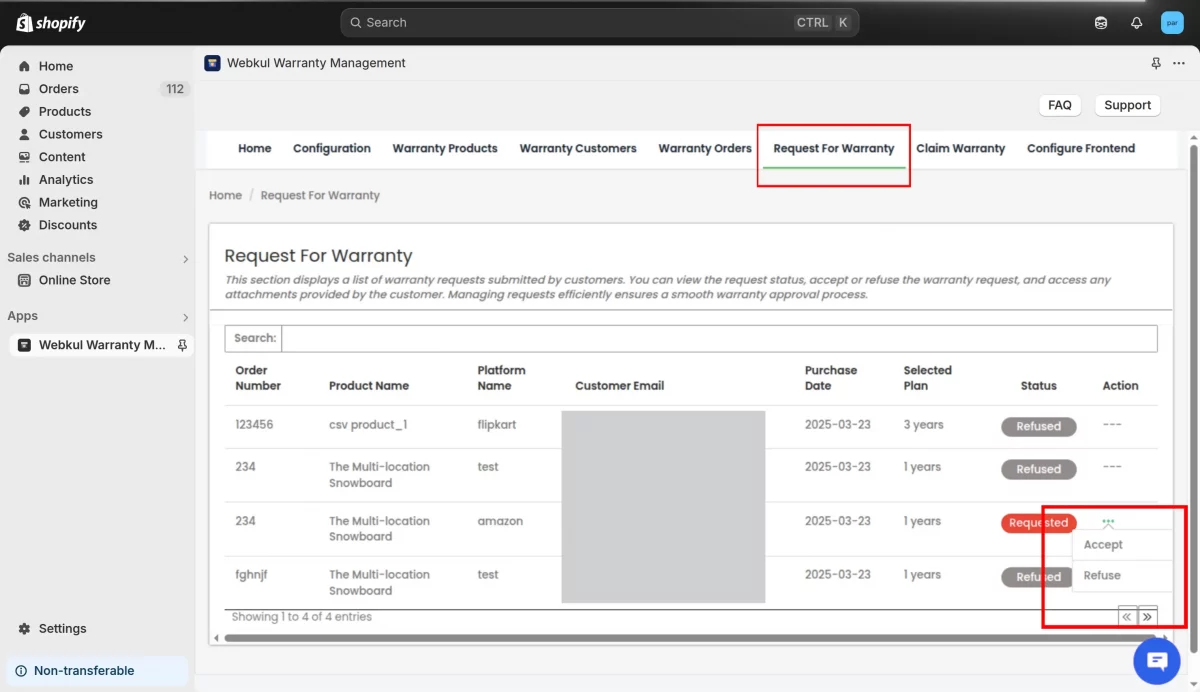Viewport: 1200px width, 692px height.
Task: Click the table Search input field
Action: [719, 338]
